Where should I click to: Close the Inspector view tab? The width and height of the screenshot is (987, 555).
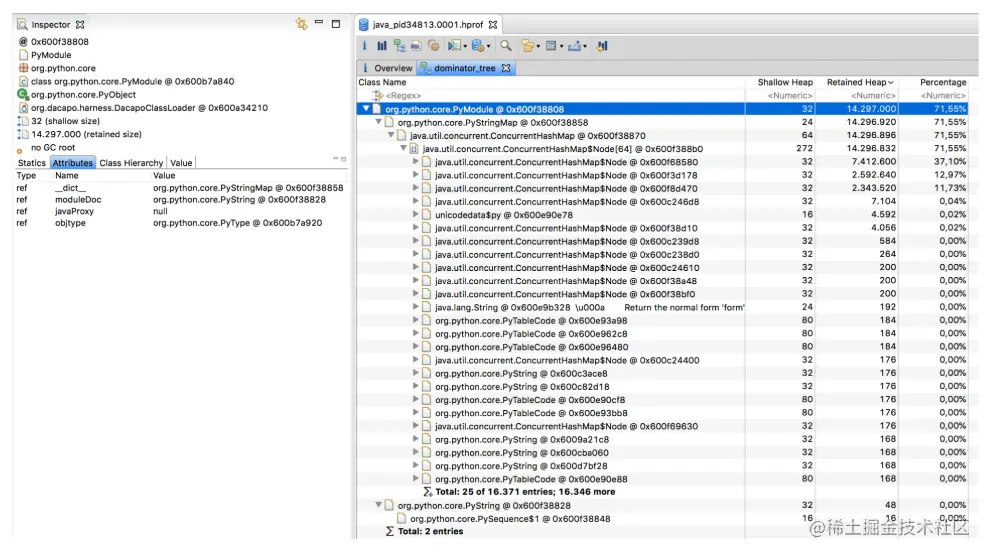pyautogui.click(x=80, y=25)
